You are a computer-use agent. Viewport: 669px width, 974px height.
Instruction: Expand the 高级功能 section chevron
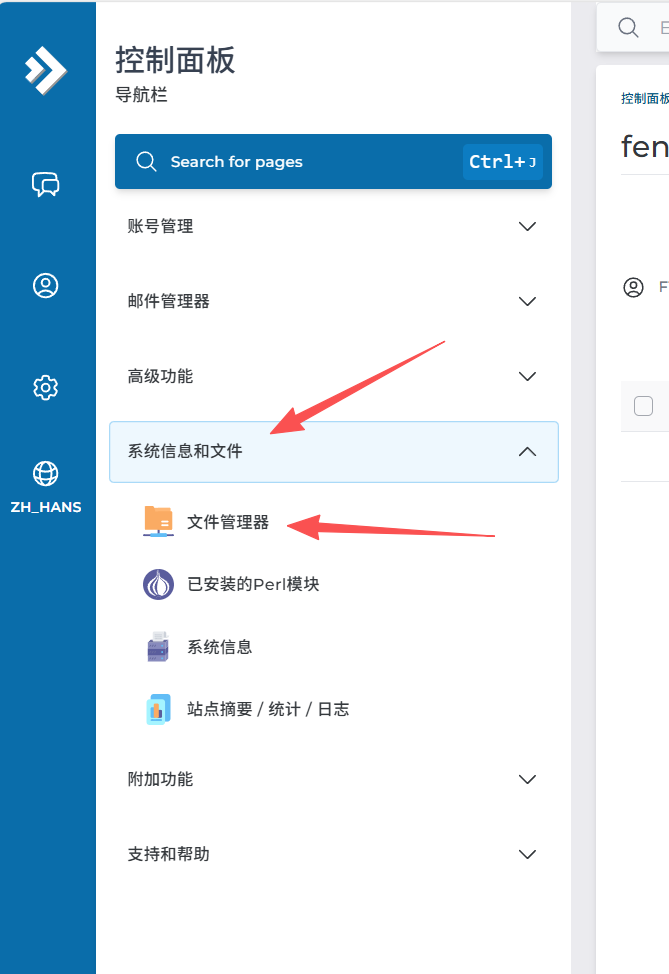click(x=527, y=376)
